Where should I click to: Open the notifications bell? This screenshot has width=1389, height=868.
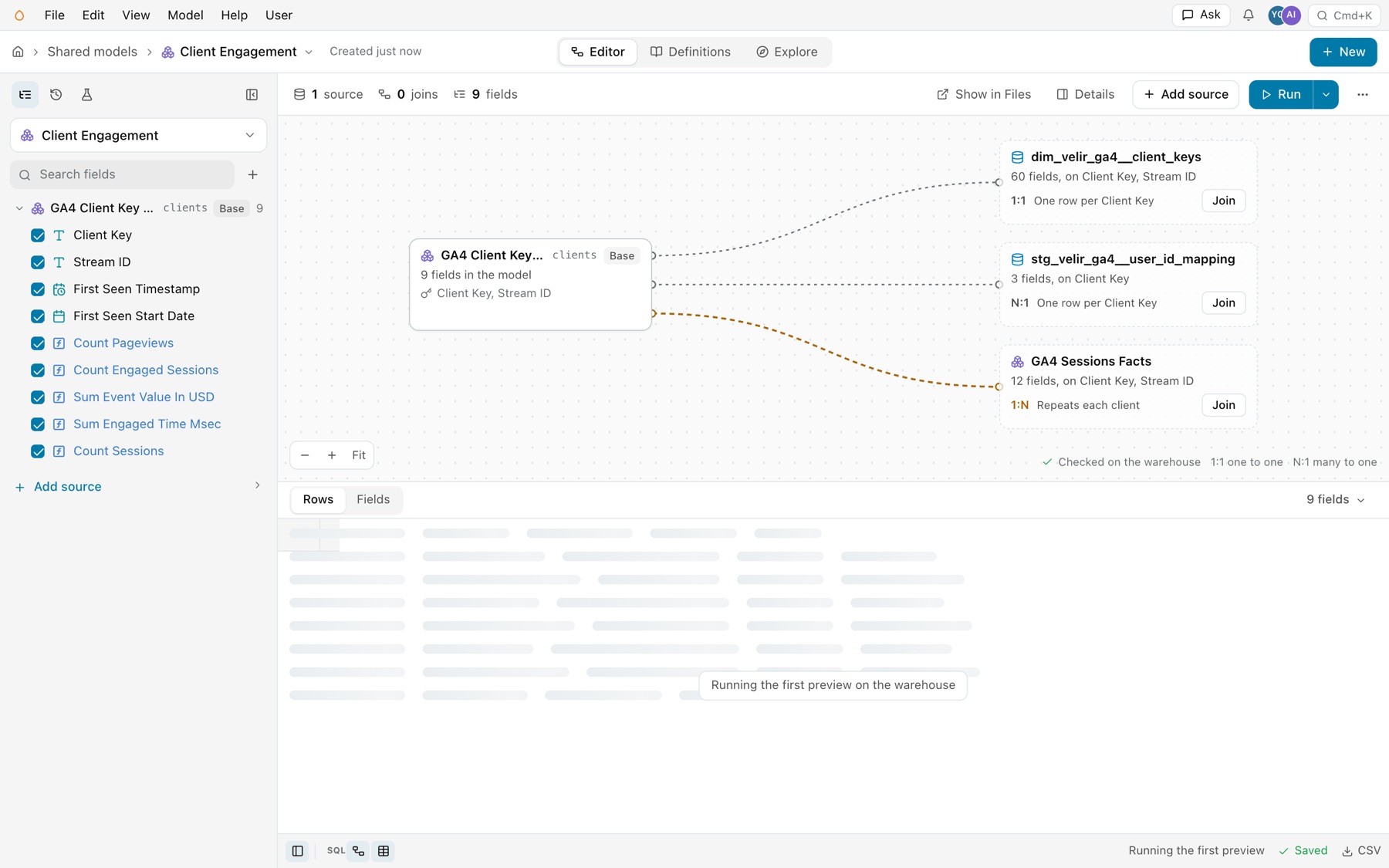pos(1248,15)
